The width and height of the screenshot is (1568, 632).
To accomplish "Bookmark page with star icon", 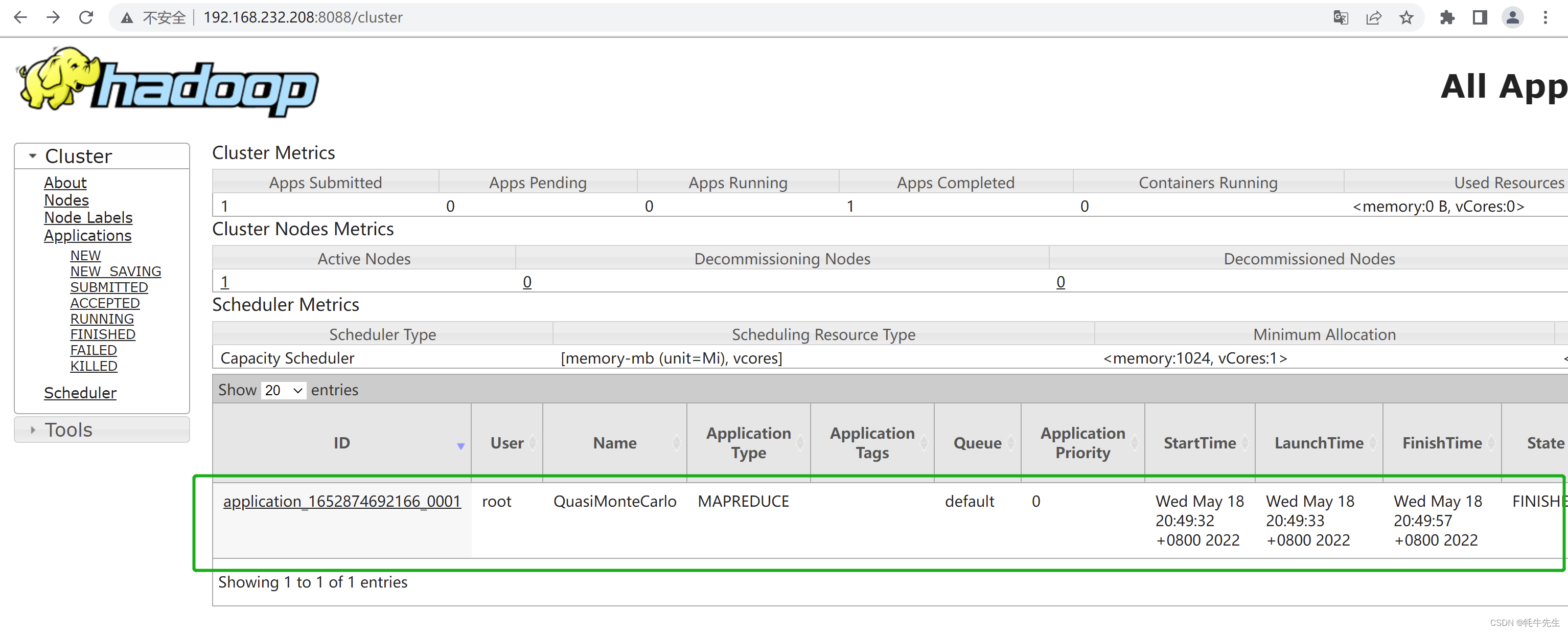I will click(x=1406, y=17).
